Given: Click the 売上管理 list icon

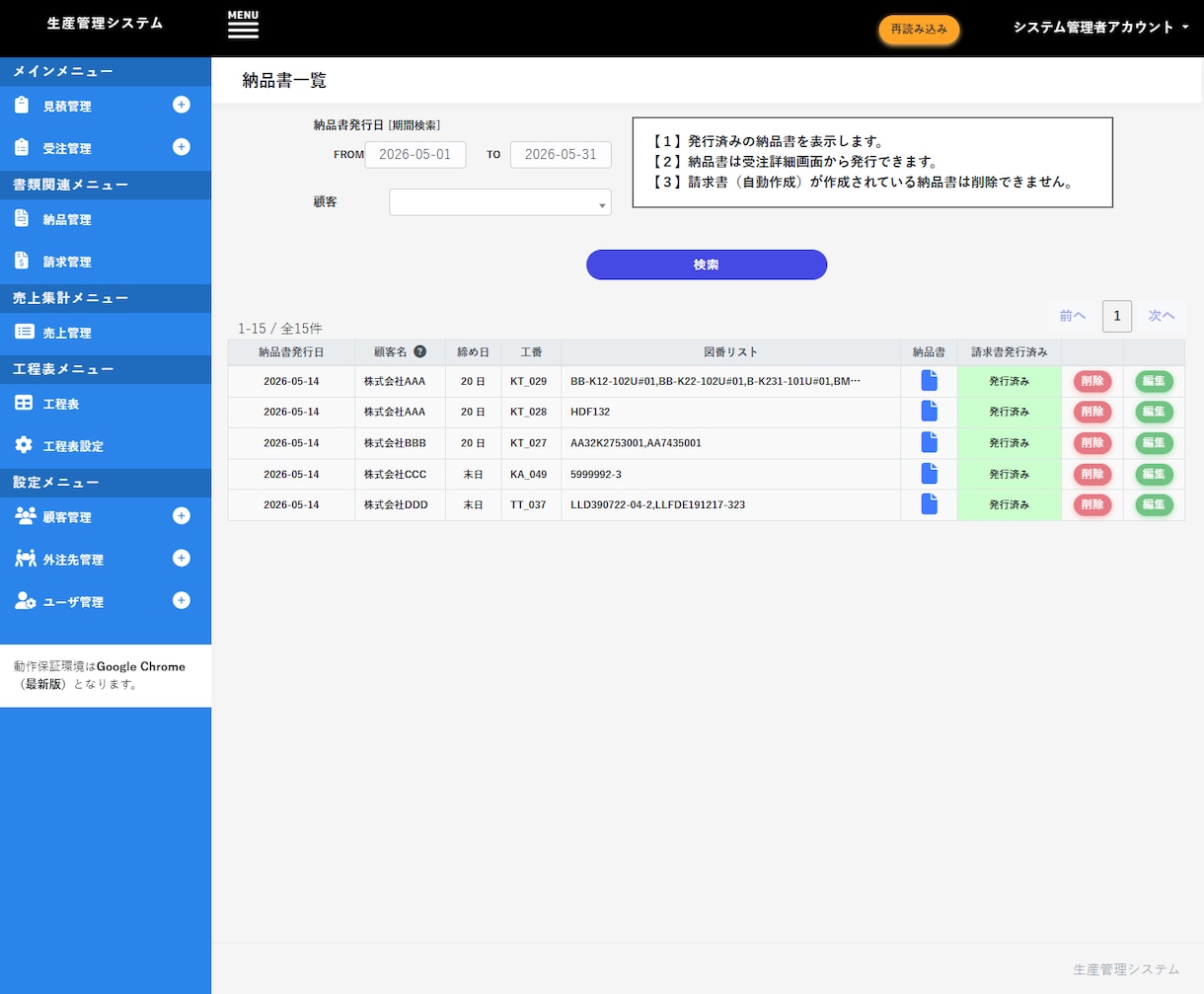Looking at the screenshot, I should 25,332.
